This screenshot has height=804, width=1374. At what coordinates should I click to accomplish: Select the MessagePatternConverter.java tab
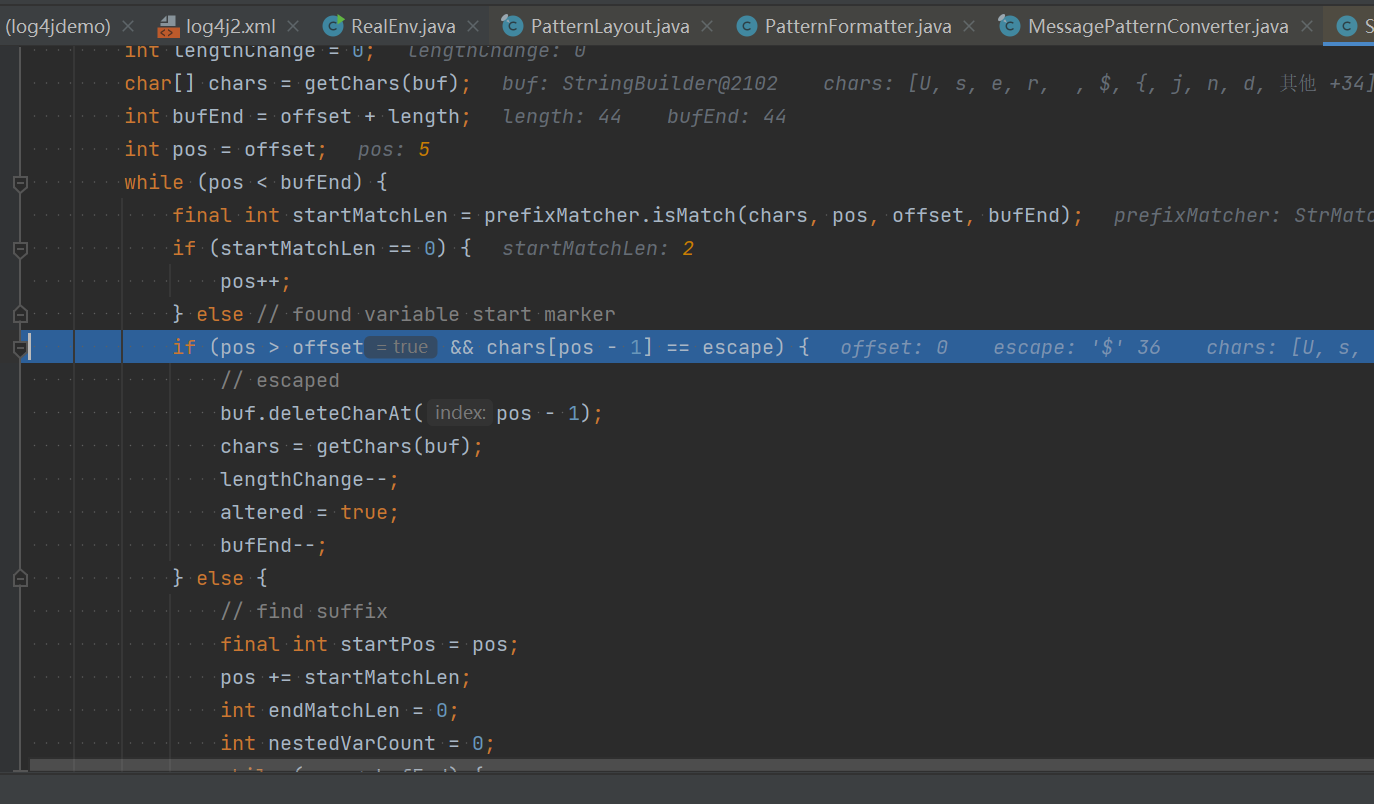[x=1158, y=27]
